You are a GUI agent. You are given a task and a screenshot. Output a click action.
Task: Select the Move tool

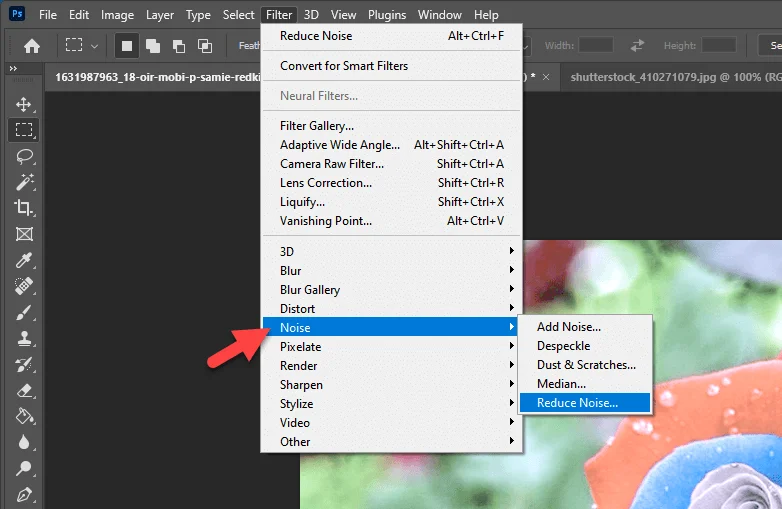click(x=23, y=104)
